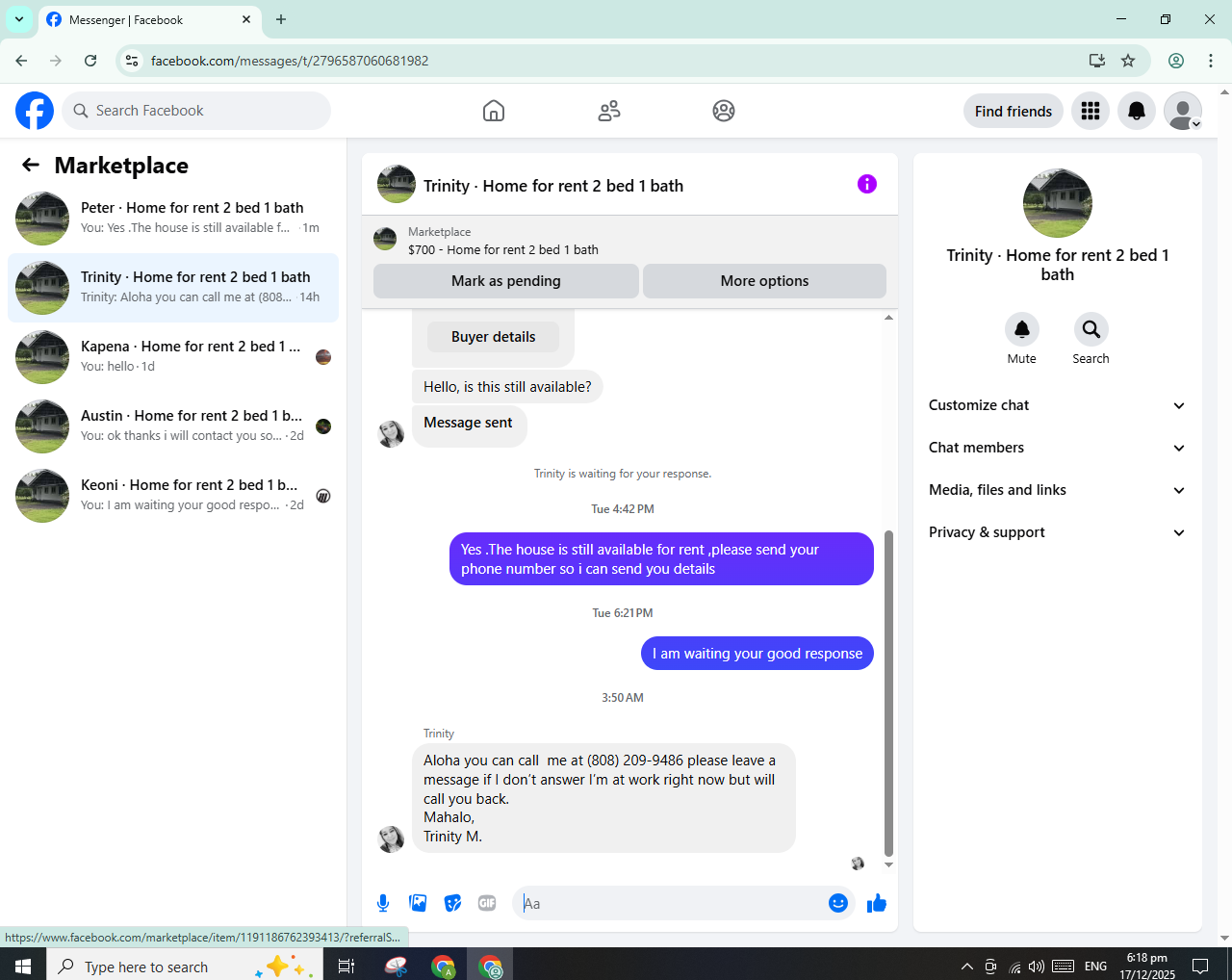Click the Search Facebook field
1232x980 pixels.
click(x=196, y=111)
